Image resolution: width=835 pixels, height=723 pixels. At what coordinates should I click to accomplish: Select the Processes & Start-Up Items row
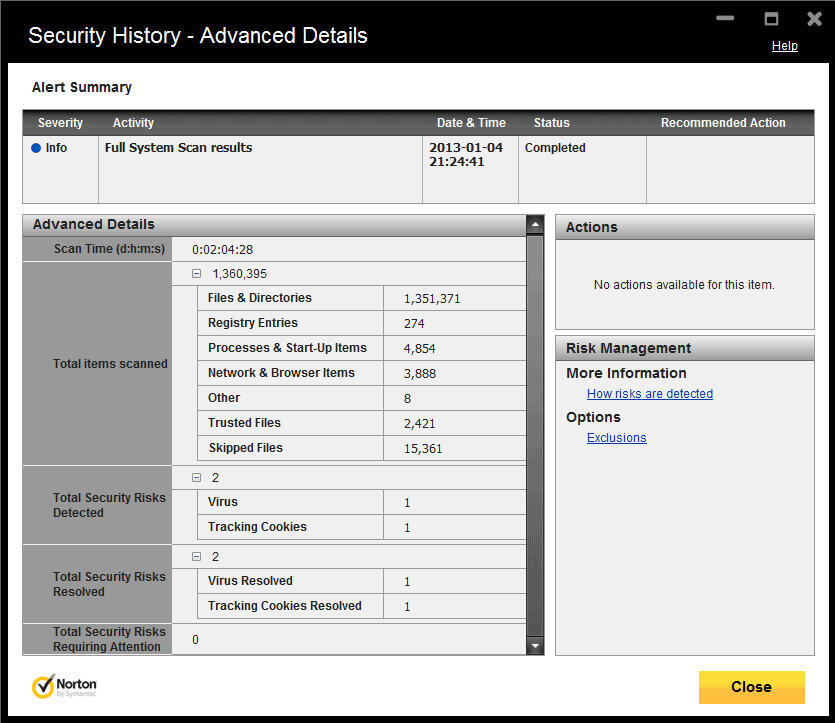point(362,348)
